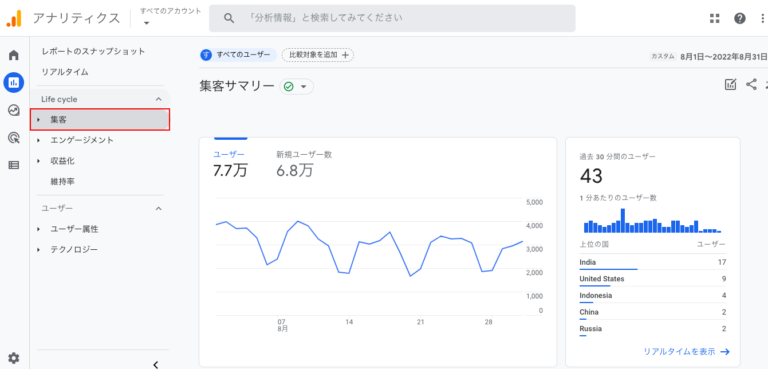Click the 7.7万 user value
Screen dimensions: 768x369
230,170
